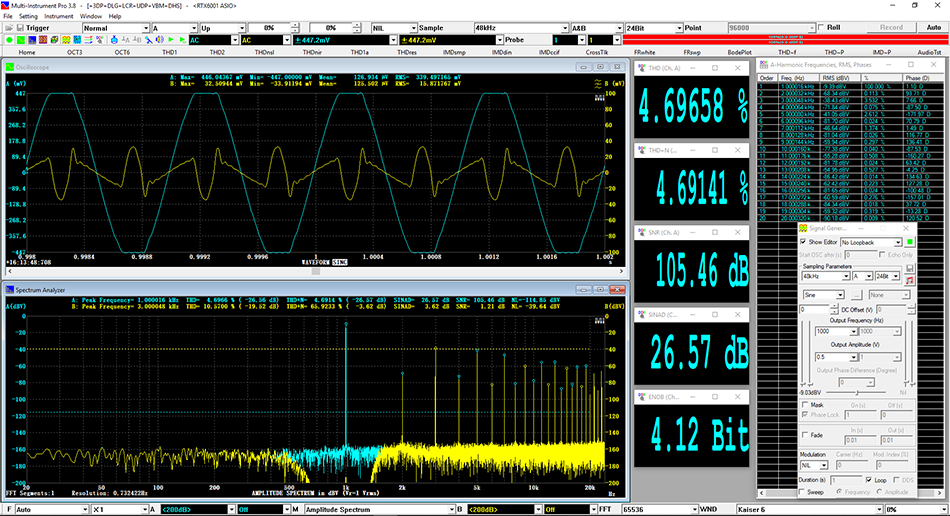Open the Oscilloscope instrument icon

pos(21,40)
